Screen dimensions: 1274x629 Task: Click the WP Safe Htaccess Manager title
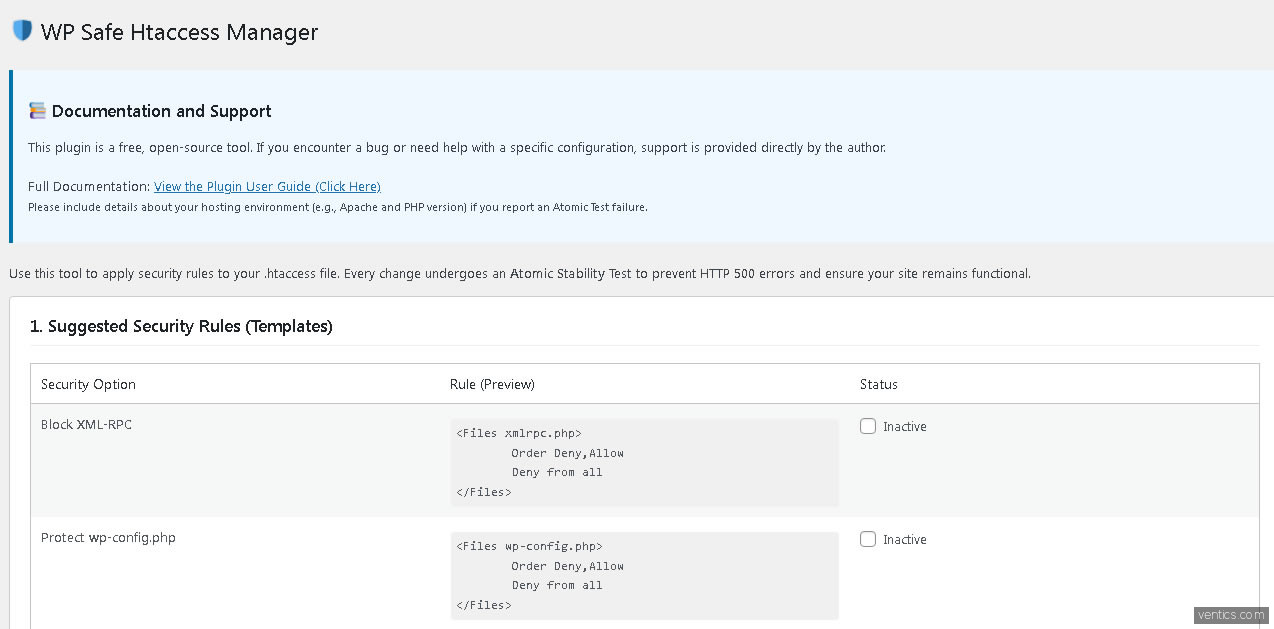179,32
